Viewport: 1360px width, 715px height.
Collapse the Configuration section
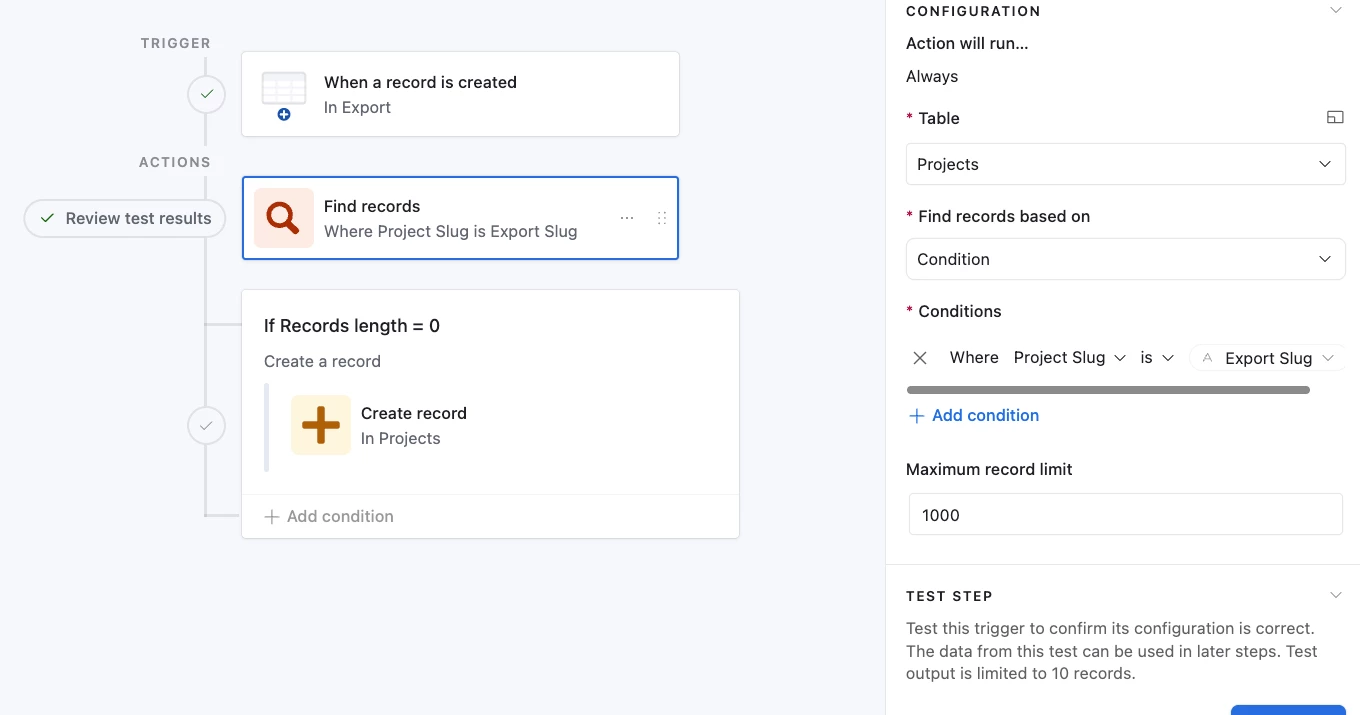[x=1335, y=11]
